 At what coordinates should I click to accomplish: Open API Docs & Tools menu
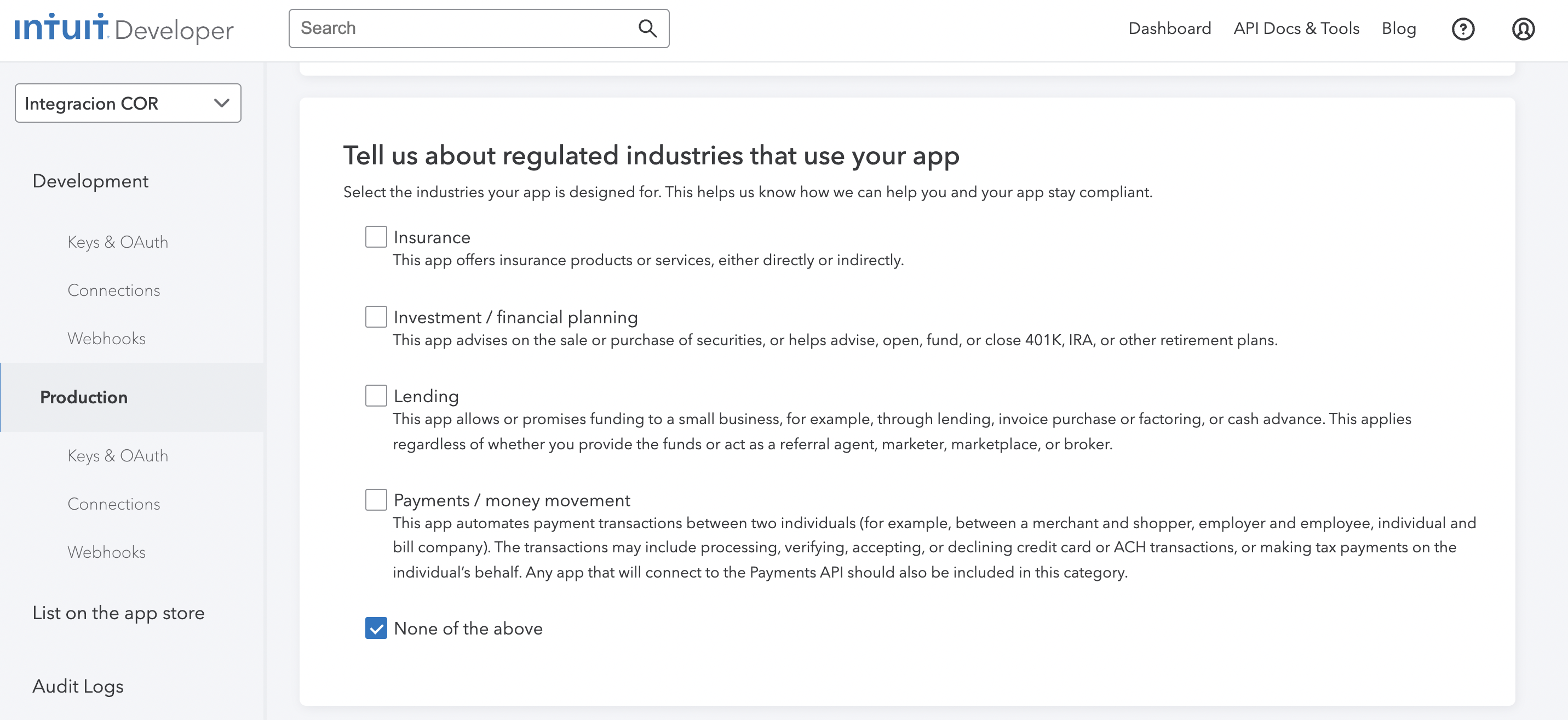[1296, 28]
